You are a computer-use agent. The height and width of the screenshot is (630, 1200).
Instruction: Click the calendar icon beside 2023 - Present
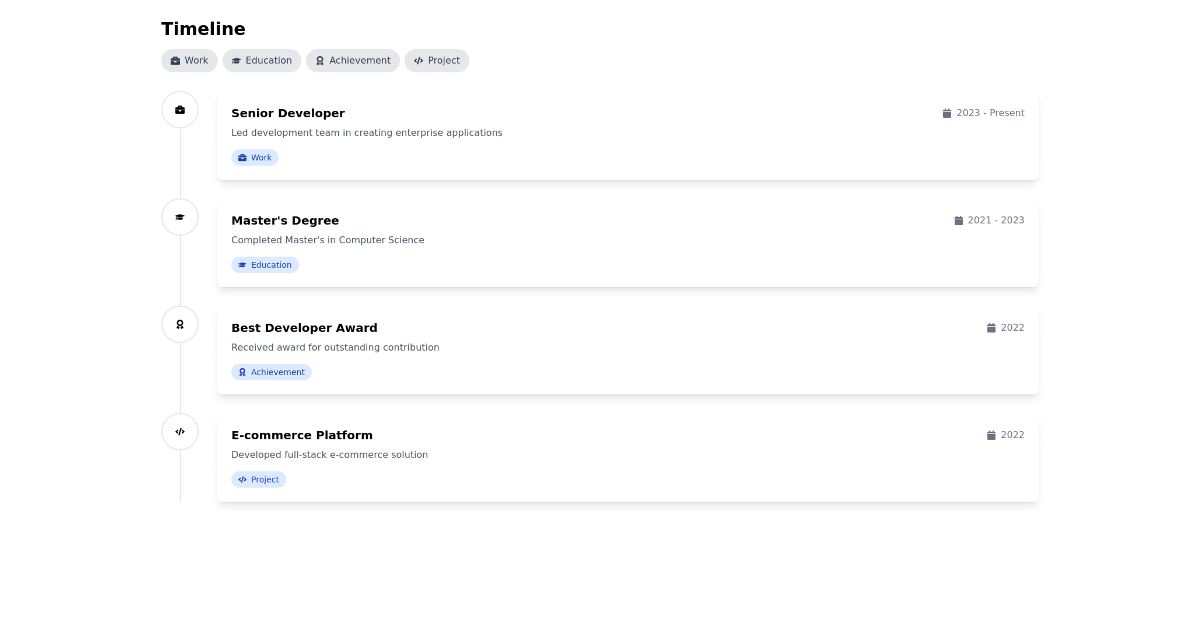[947, 113]
